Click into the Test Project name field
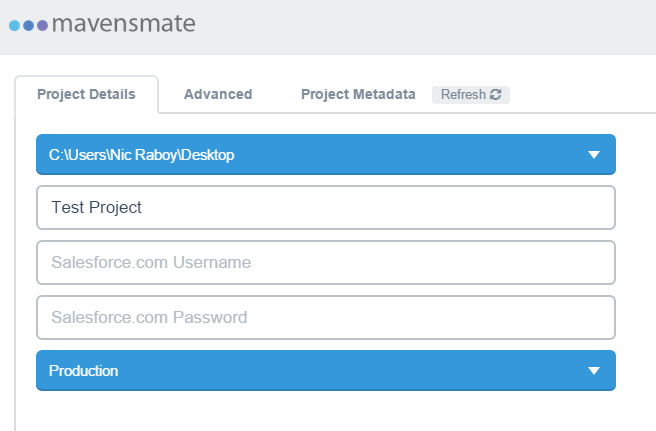656x431 pixels. 326,208
